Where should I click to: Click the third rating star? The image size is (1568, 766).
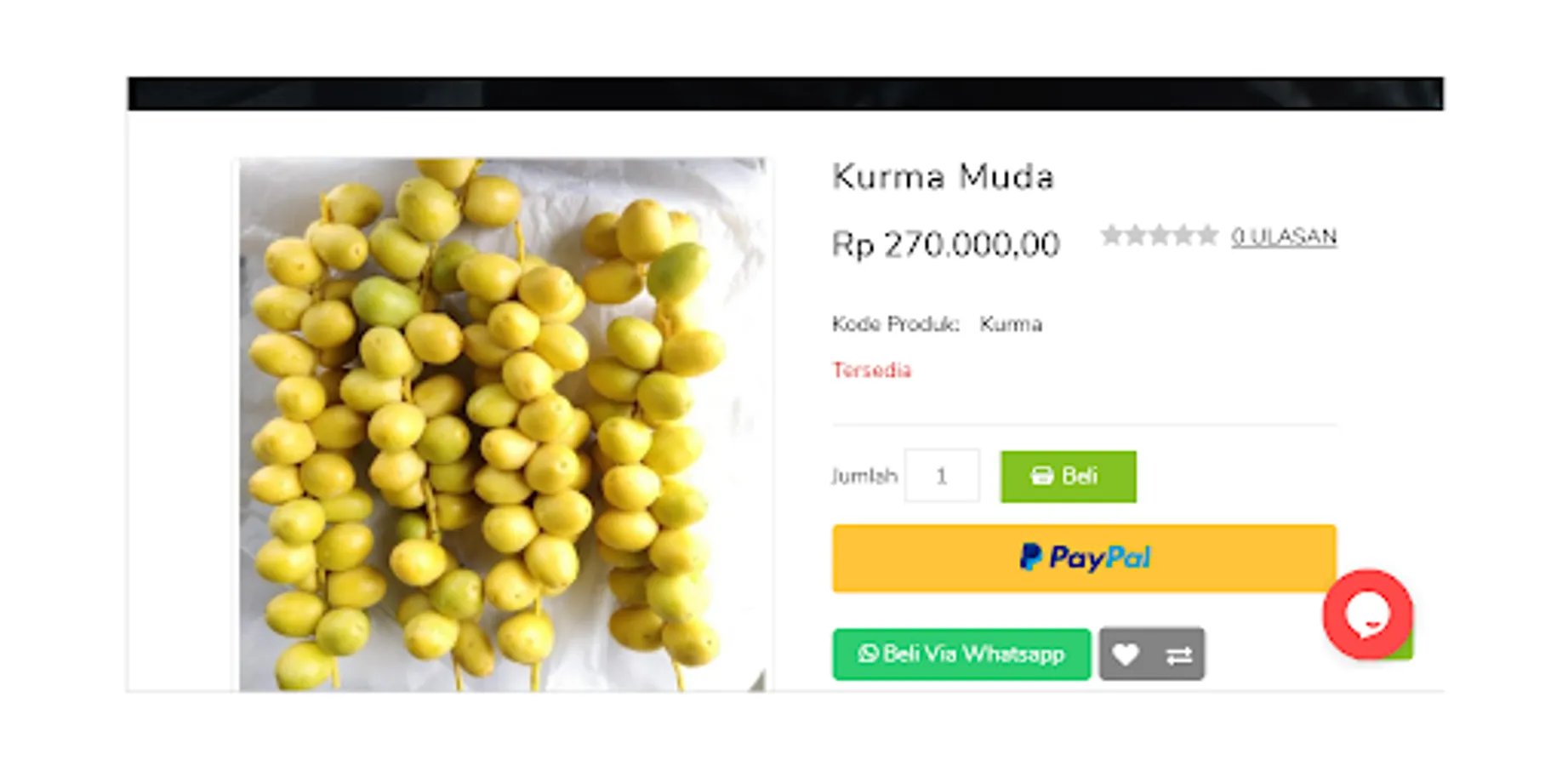[x=1159, y=235]
